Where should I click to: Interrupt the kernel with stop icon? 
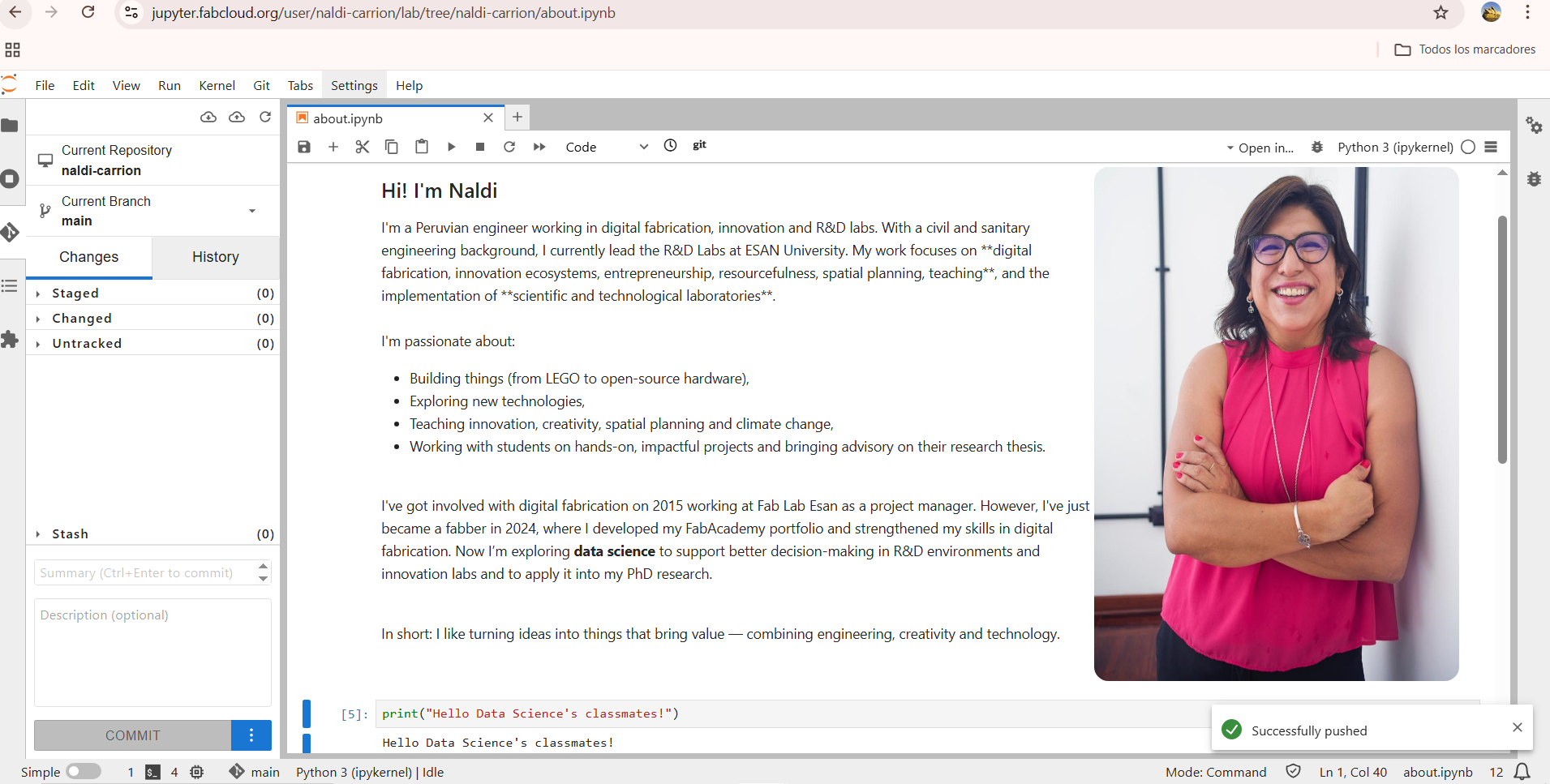click(x=480, y=147)
